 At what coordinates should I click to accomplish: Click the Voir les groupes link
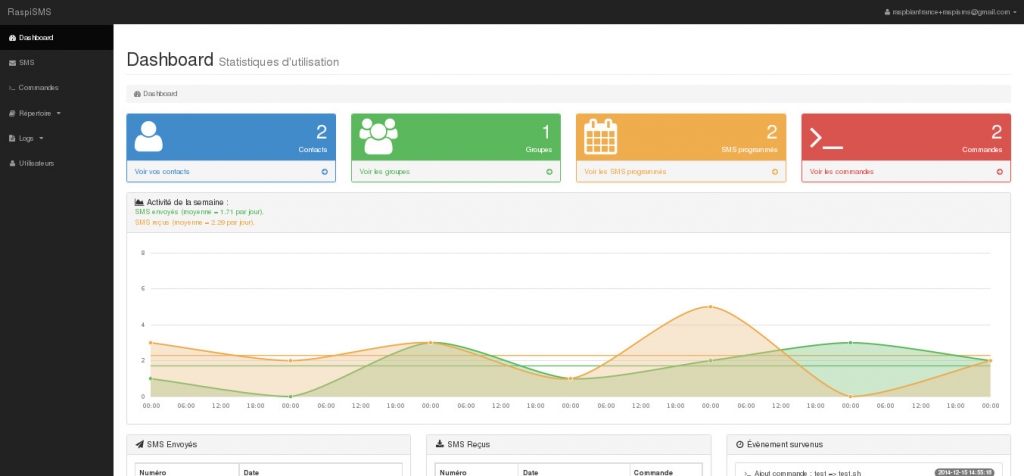point(385,172)
